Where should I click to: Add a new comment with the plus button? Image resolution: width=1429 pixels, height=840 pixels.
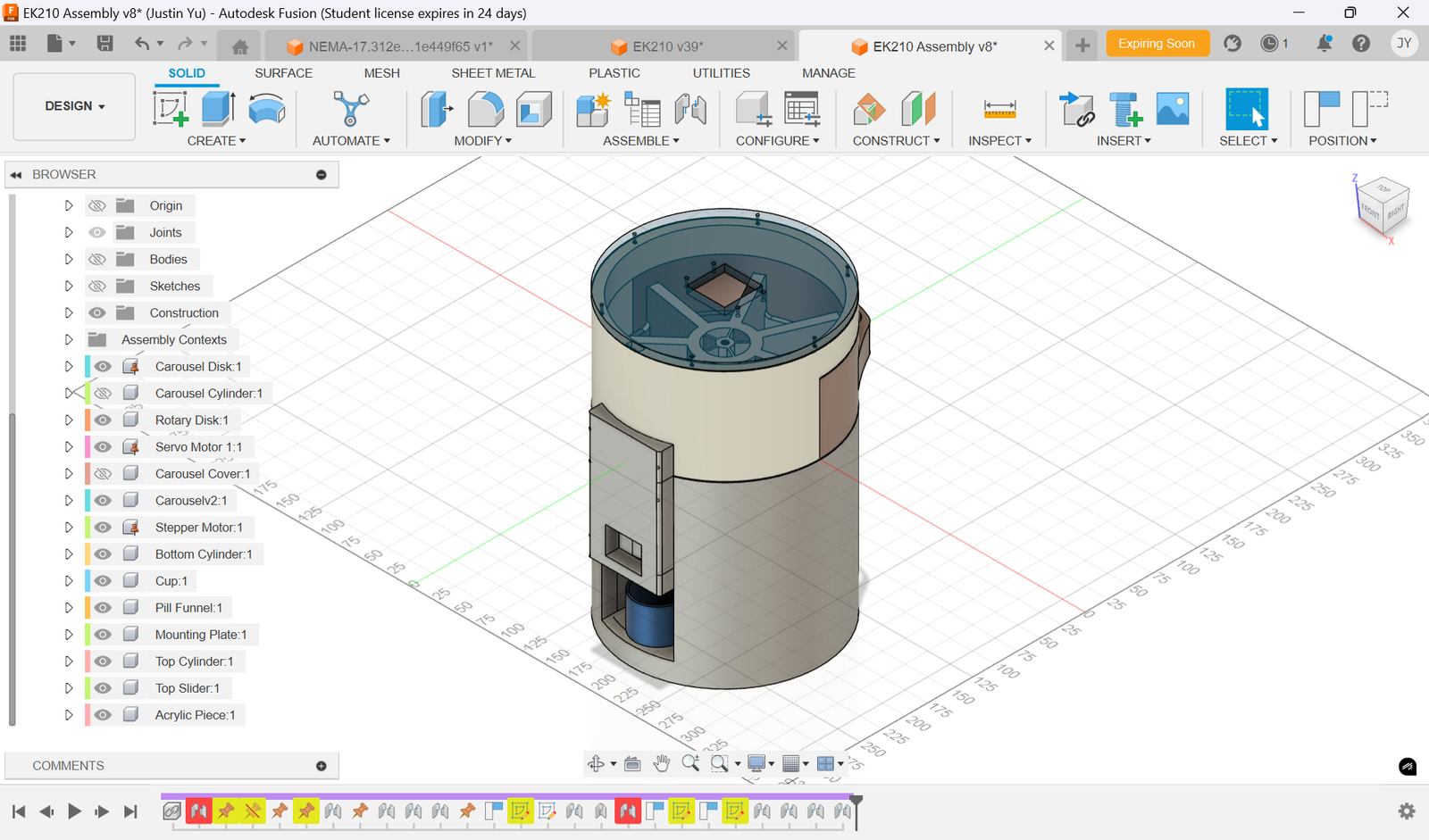pos(320,765)
